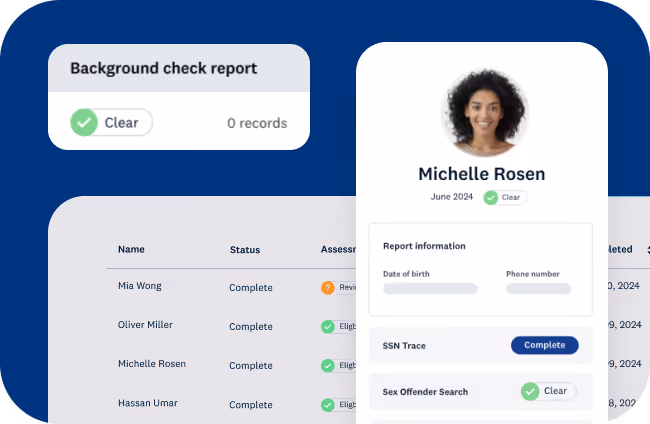The width and height of the screenshot is (650, 424).
Task: Click the Date of birth field placeholder
Action: [x=430, y=288]
